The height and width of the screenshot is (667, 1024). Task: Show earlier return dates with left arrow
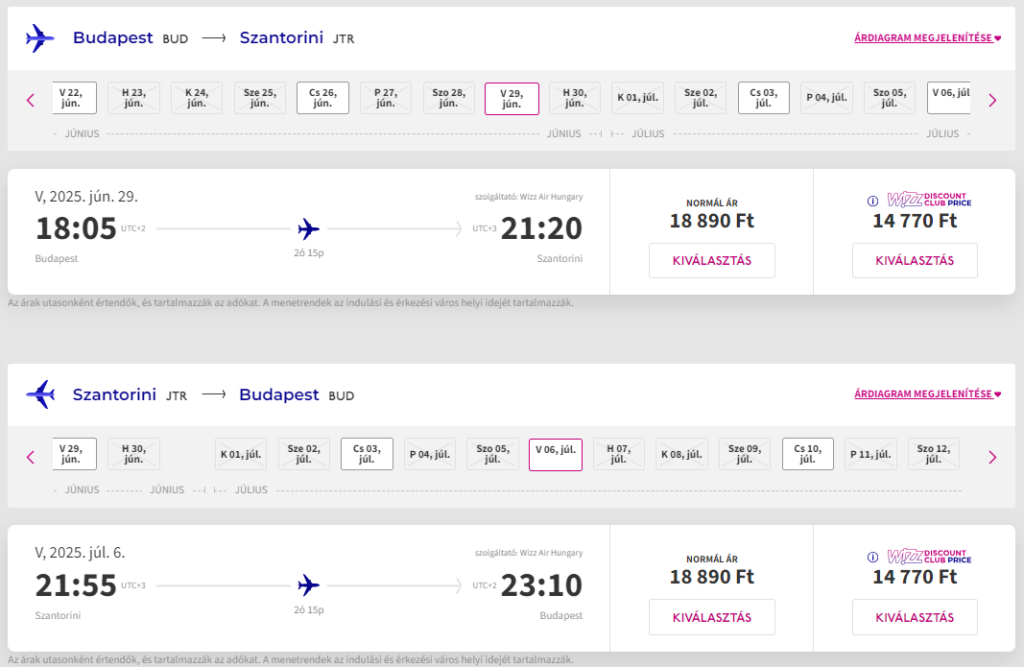tap(30, 457)
